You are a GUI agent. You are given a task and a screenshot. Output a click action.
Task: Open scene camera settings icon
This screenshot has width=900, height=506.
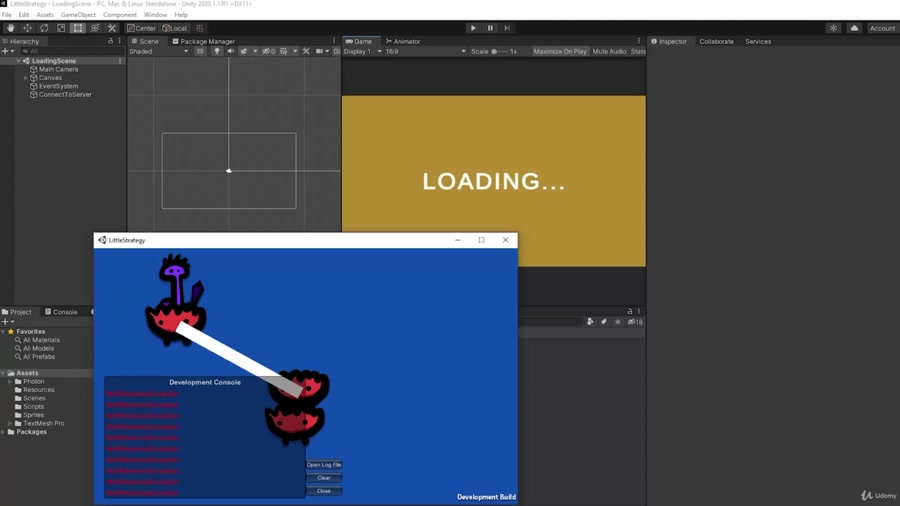319,51
